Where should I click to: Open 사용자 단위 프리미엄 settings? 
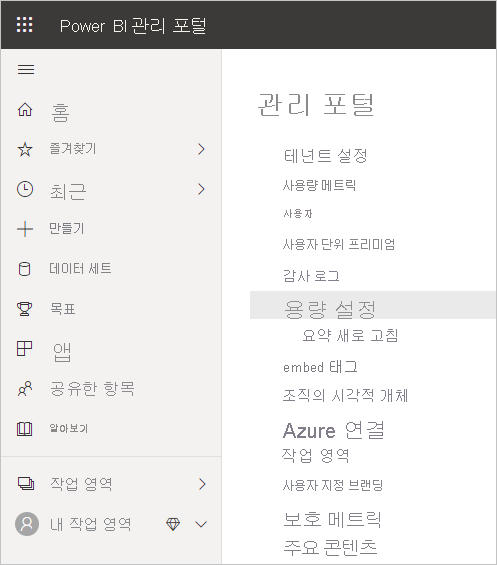click(x=339, y=245)
